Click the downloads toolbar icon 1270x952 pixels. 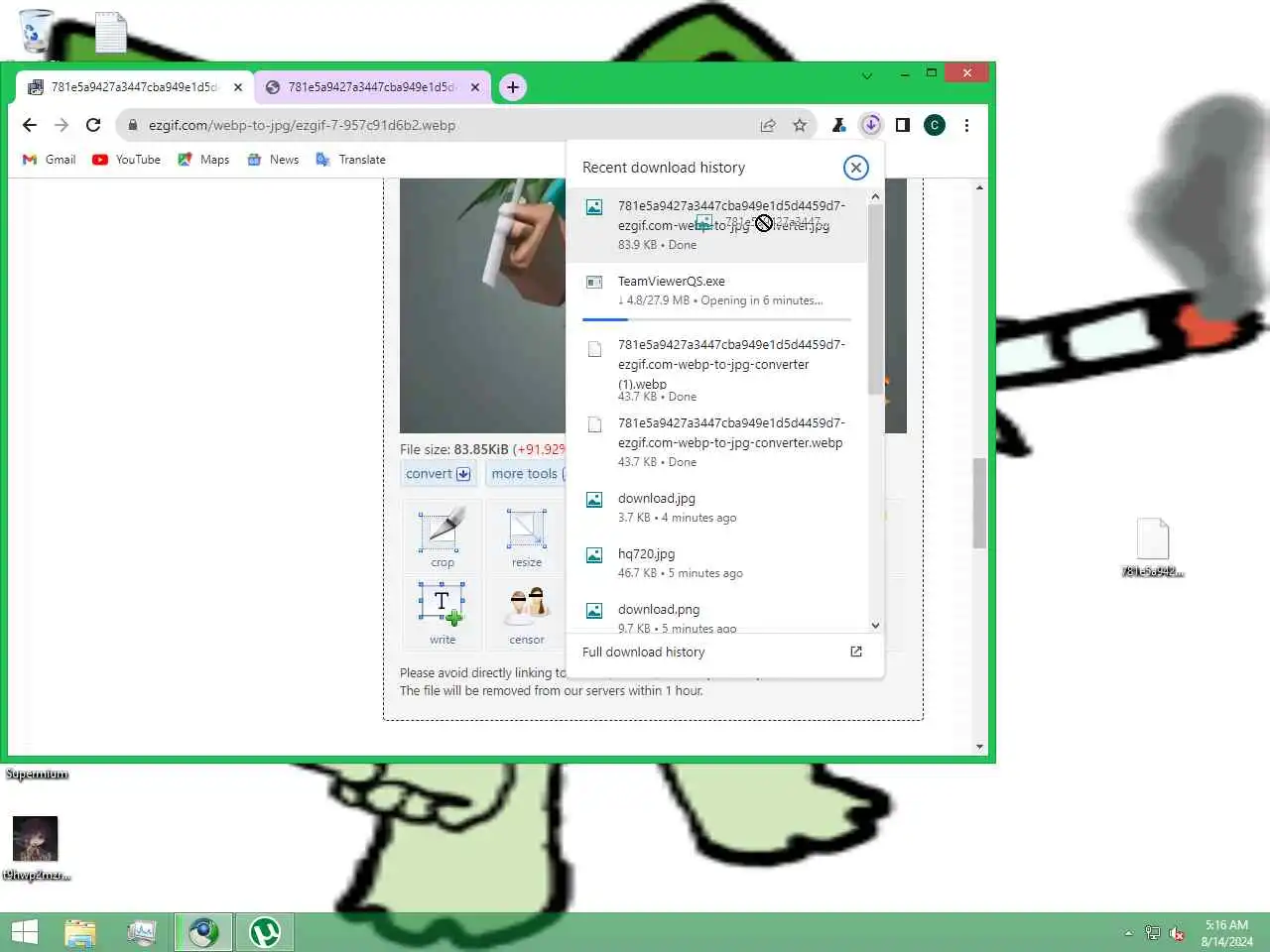click(870, 125)
